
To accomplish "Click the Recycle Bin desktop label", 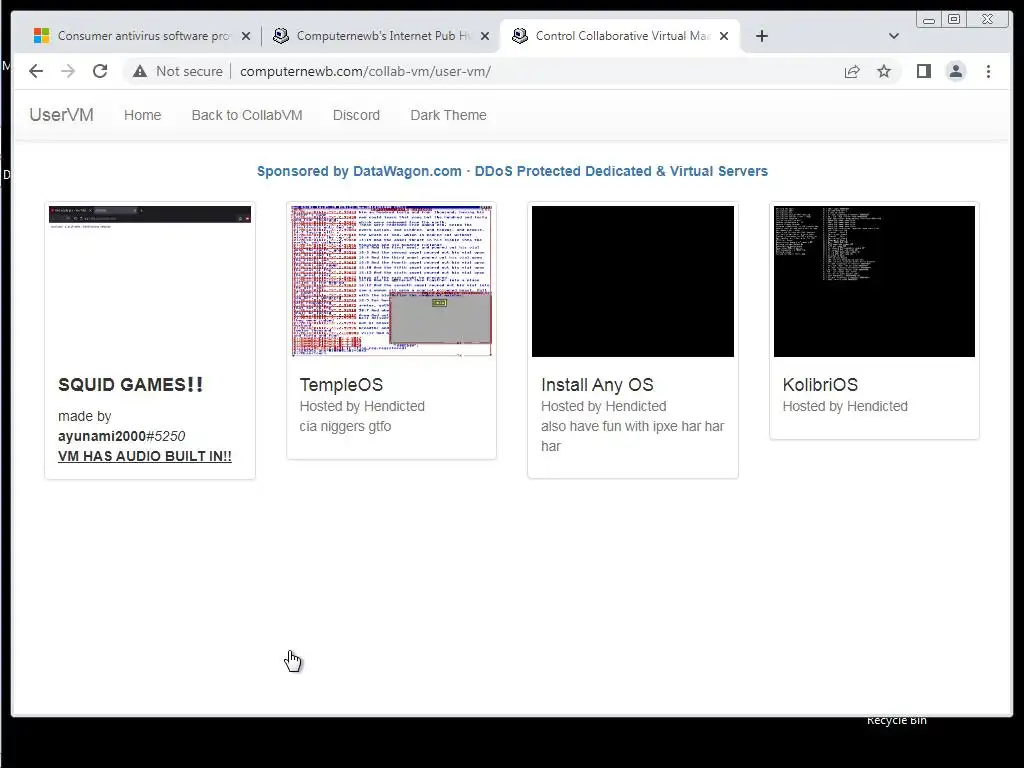I will point(897,720).
